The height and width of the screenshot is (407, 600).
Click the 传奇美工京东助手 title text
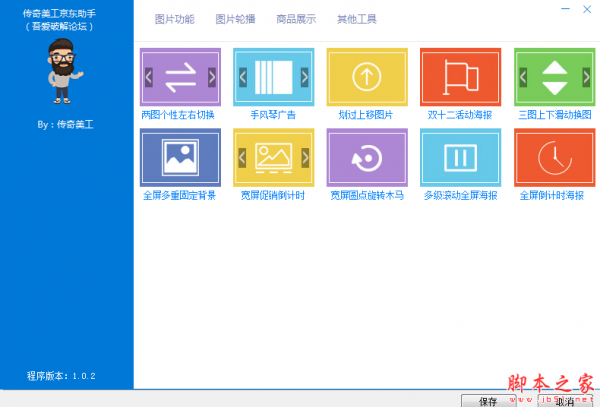pos(59,14)
